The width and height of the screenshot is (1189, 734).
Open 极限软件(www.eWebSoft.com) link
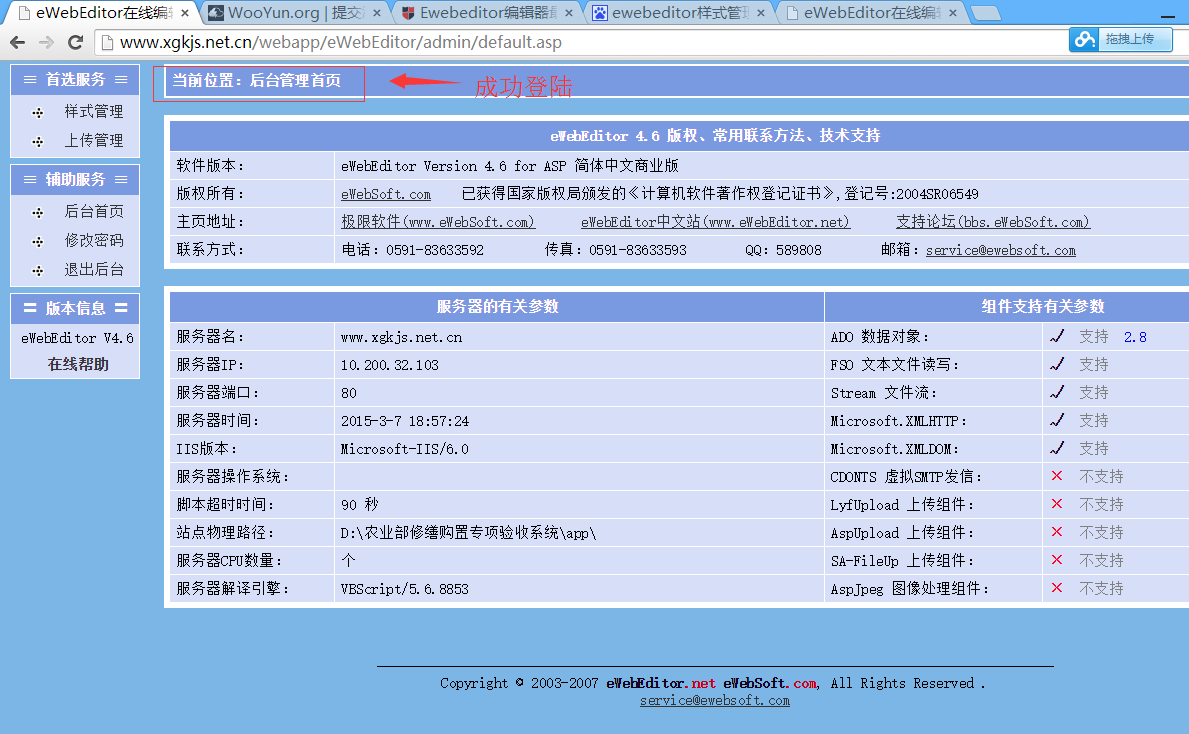438,222
